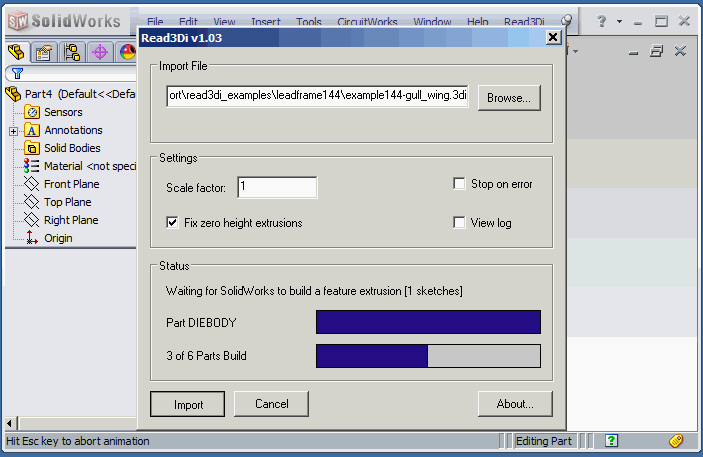The width and height of the screenshot is (703, 457).
Task: Click the feature tree scroll left arrow
Action: (x=9, y=423)
